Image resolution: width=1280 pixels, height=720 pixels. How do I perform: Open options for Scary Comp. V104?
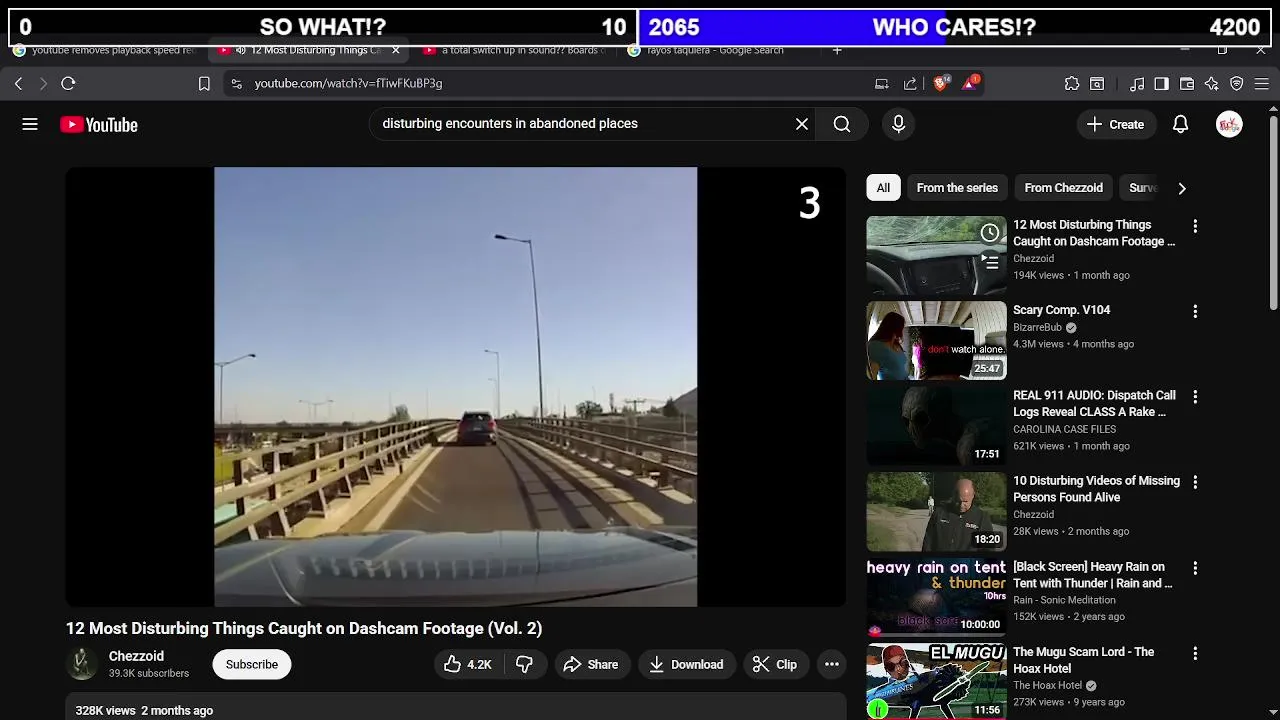click(1195, 312)
